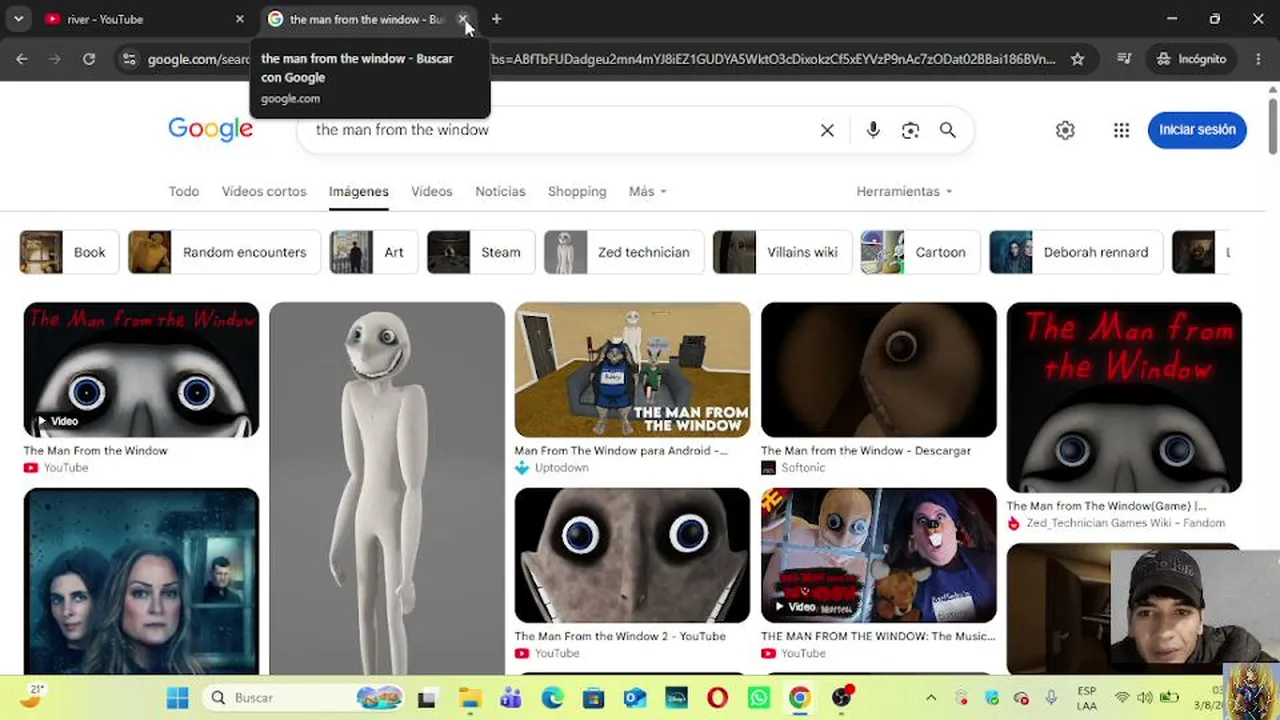Screen dimensions: 1280x720
Task: Open the taskbar weather widget
Action: (x=30, y=697)
